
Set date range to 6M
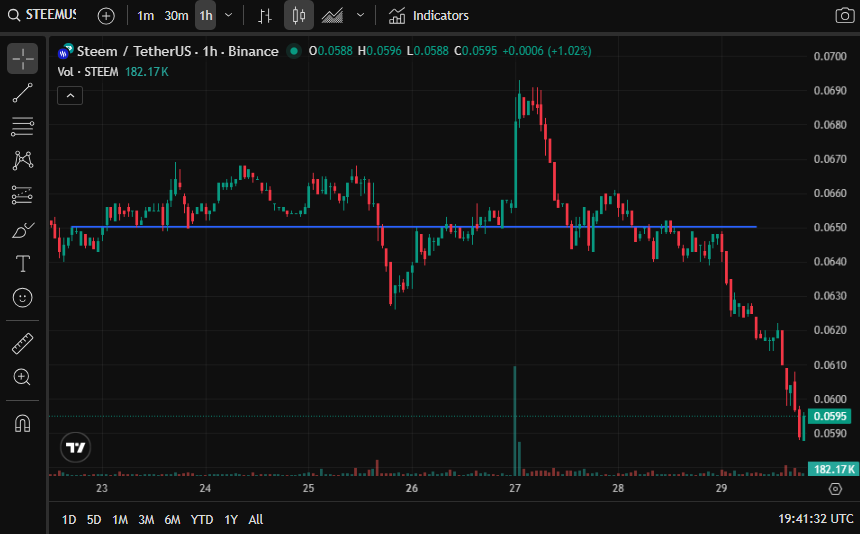click(172, 519)
